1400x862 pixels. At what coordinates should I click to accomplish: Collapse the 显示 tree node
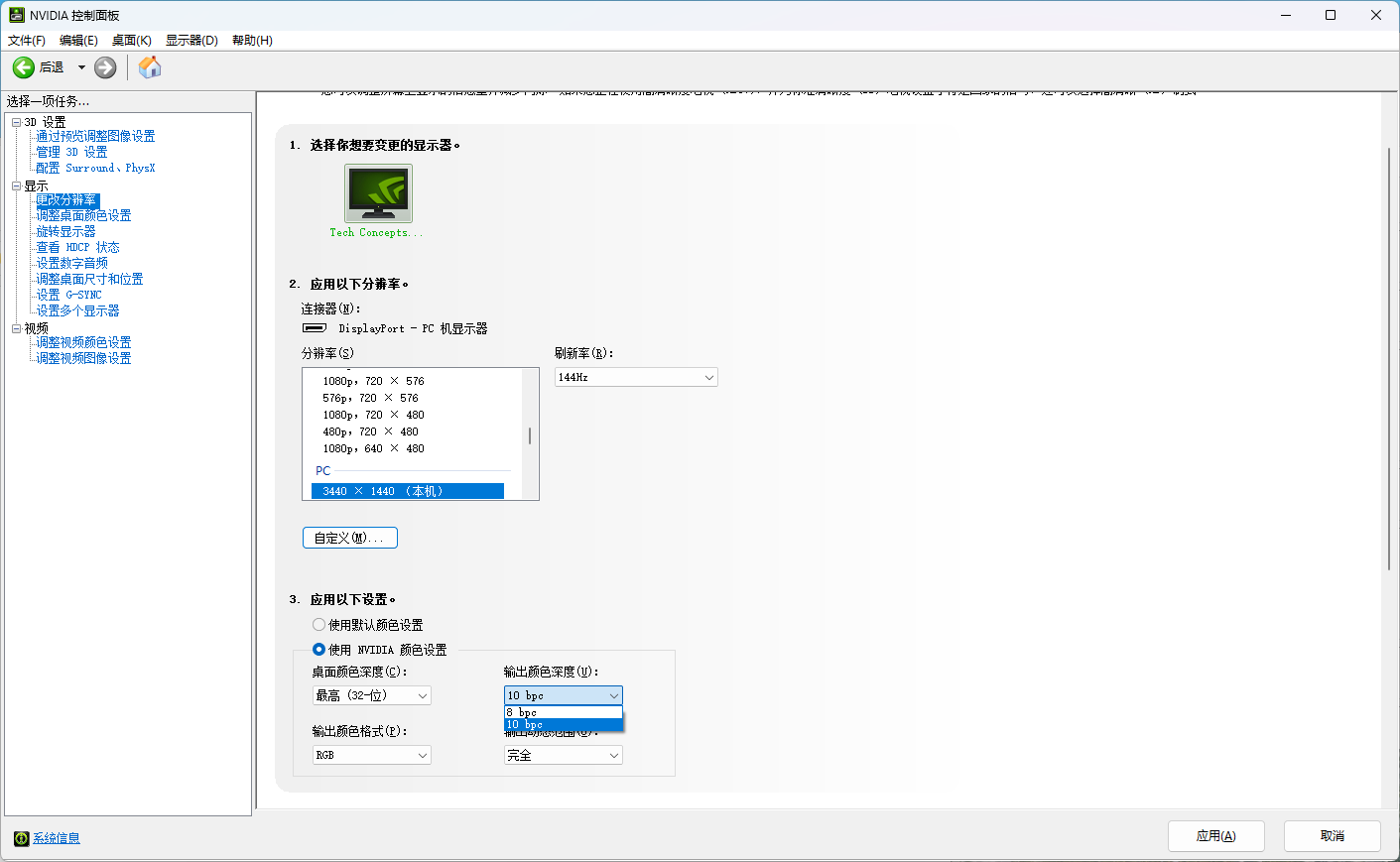tap(16, 185)
